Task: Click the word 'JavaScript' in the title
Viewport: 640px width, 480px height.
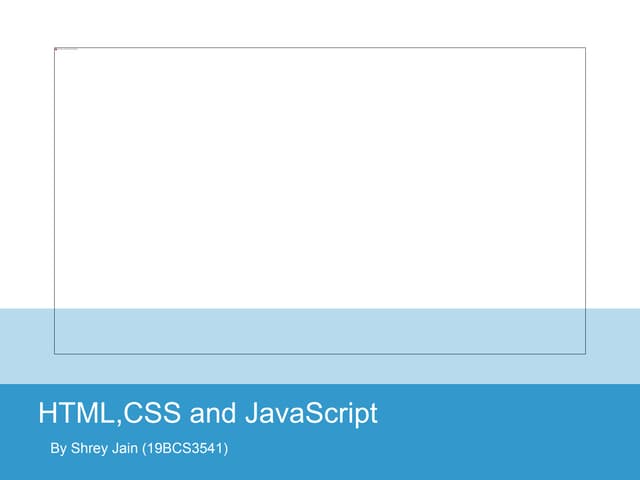Action: point(311,414)
